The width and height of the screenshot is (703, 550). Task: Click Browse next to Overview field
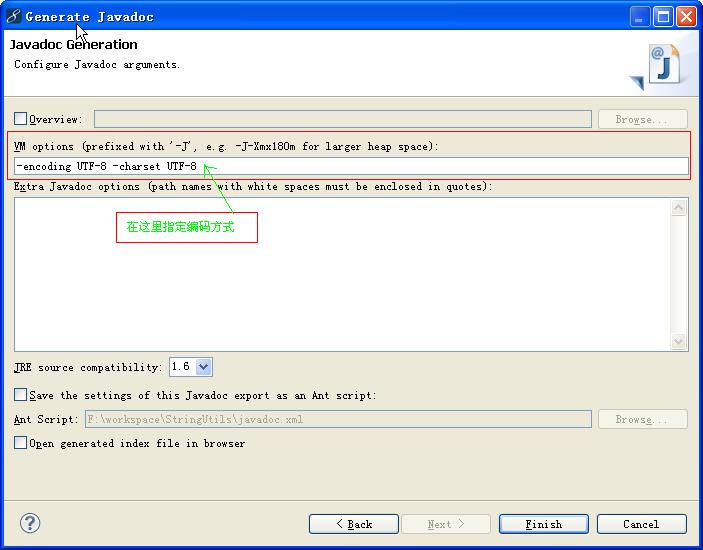click(642, 119)
